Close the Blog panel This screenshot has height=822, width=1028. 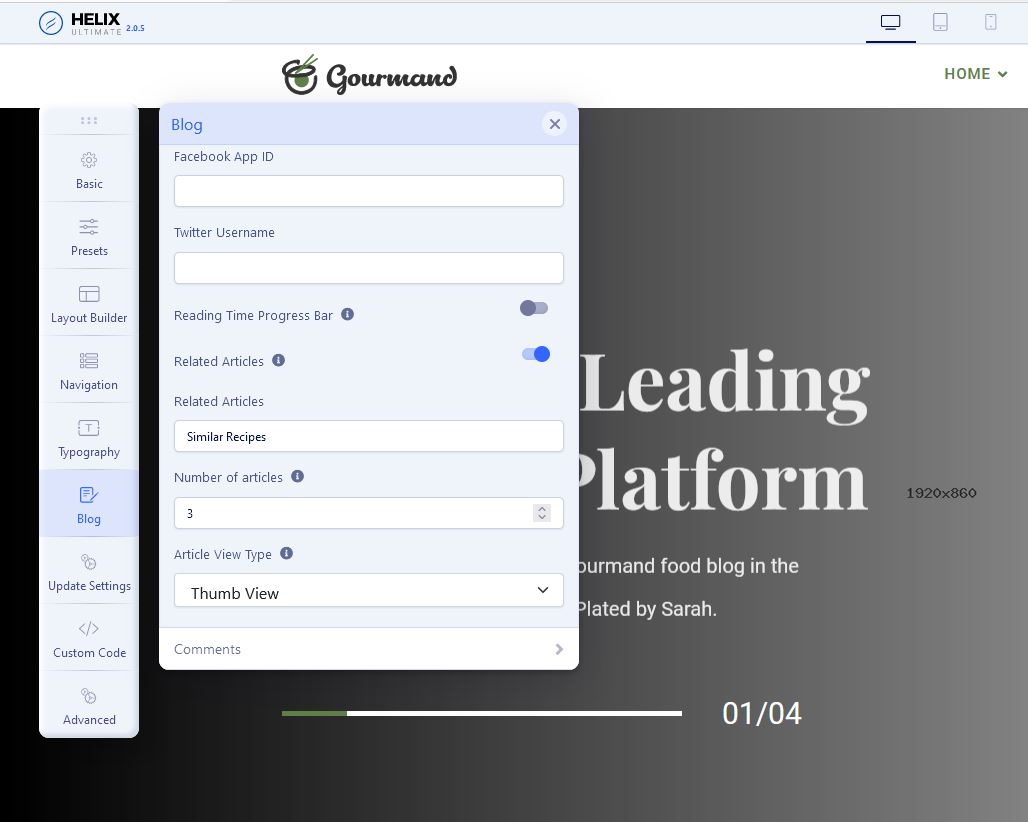[x=554, y=124]
